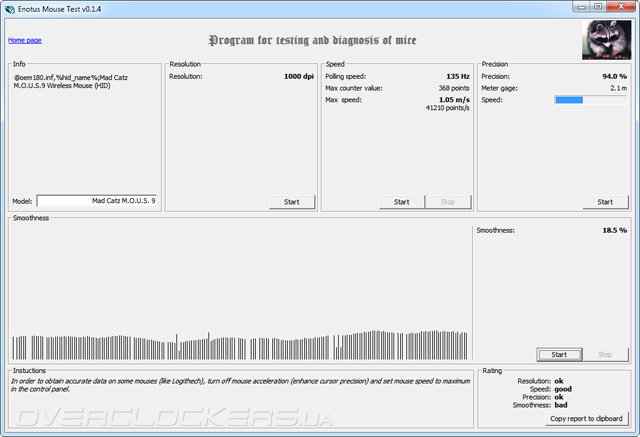This screenshot has height=437, width=640.
Task: Minimize the Enotus Mouse Test window
Action: tap(582, 7)
